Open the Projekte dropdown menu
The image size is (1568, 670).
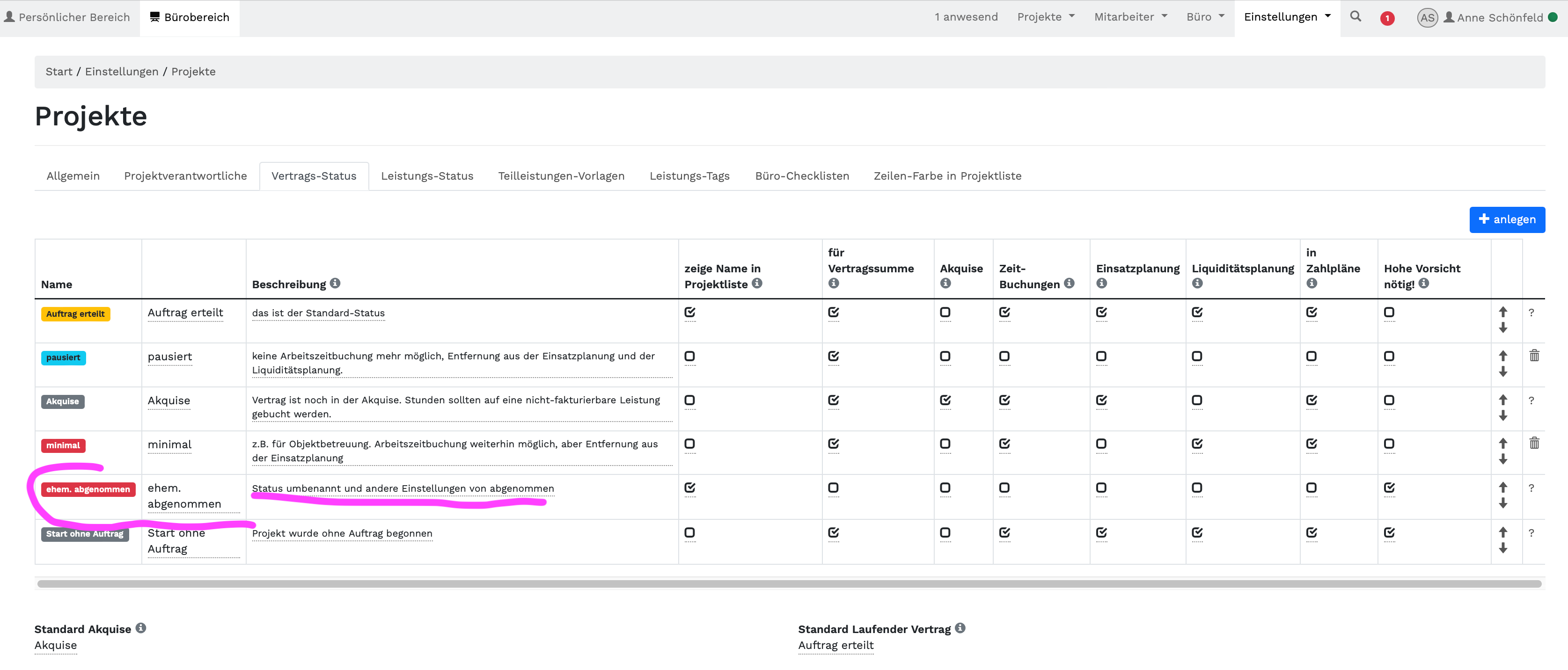click(1046, 17)
